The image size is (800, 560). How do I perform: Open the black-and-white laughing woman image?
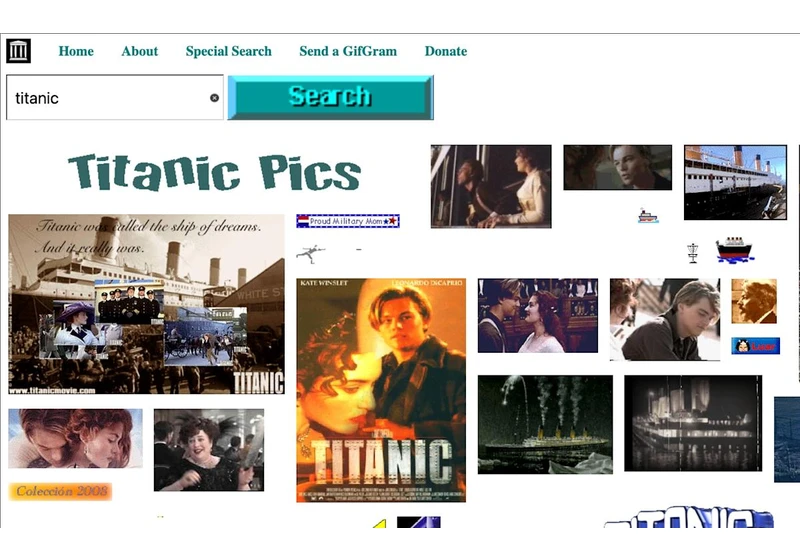point(209,450)
